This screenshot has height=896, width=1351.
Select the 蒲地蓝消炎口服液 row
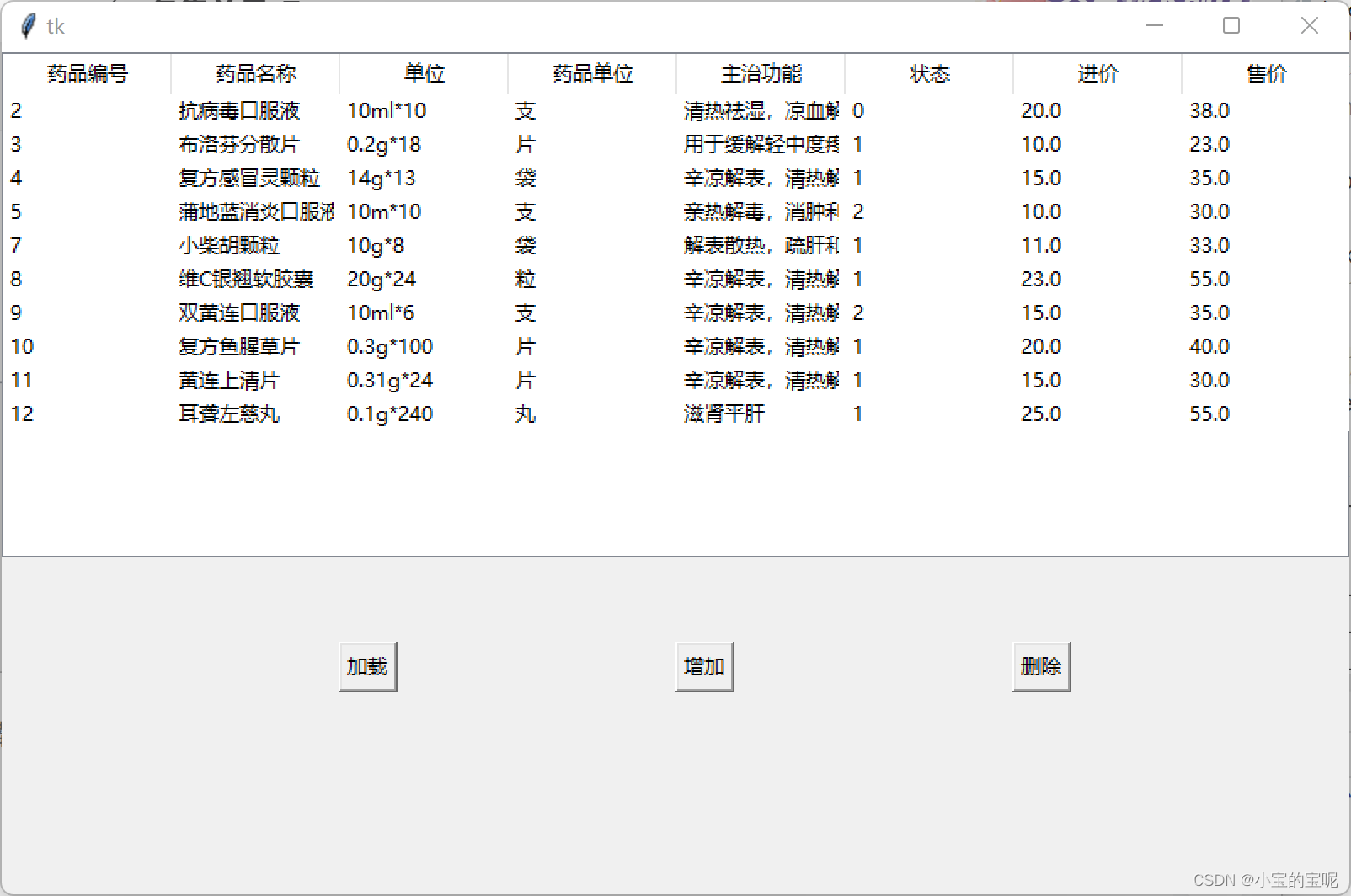click(x=675, y=211)
